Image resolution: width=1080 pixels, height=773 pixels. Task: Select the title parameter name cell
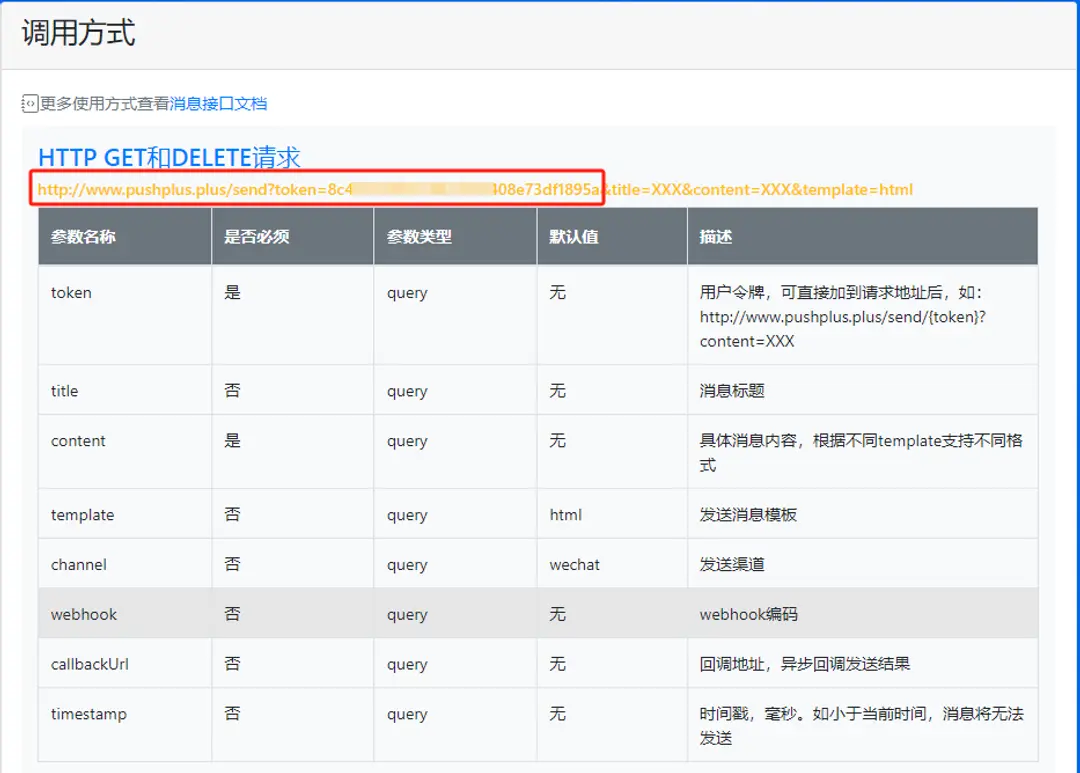click(x=125, y=390)
